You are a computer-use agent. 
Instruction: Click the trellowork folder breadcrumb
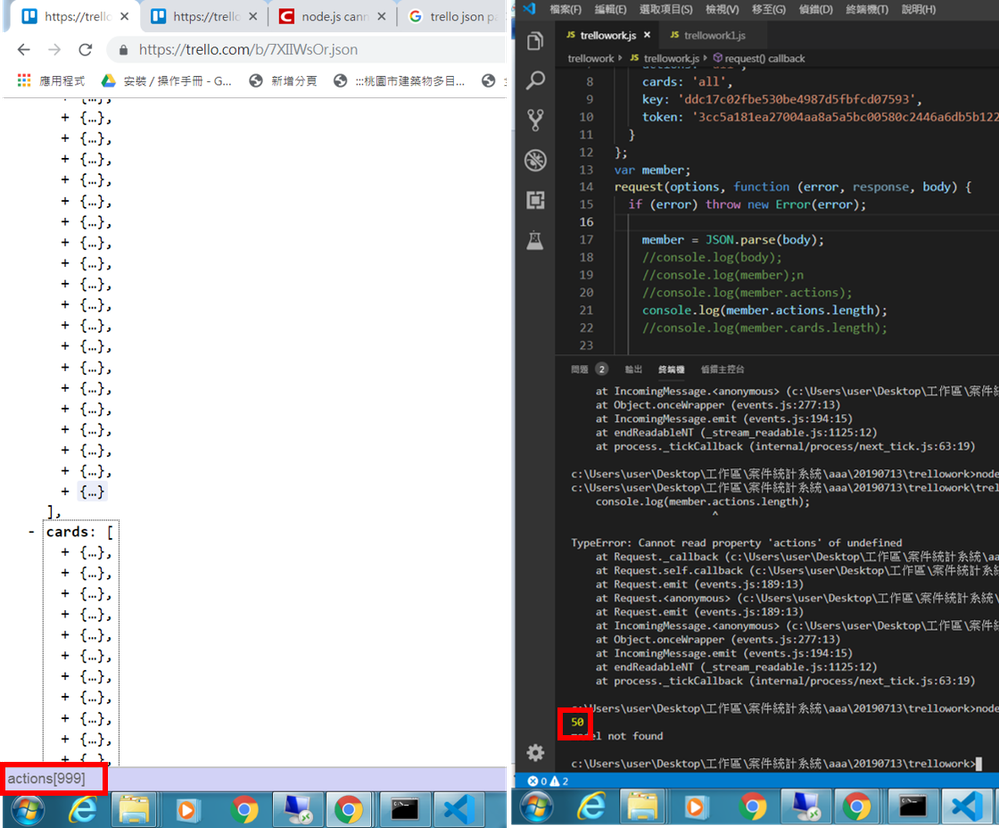point(591,58)
